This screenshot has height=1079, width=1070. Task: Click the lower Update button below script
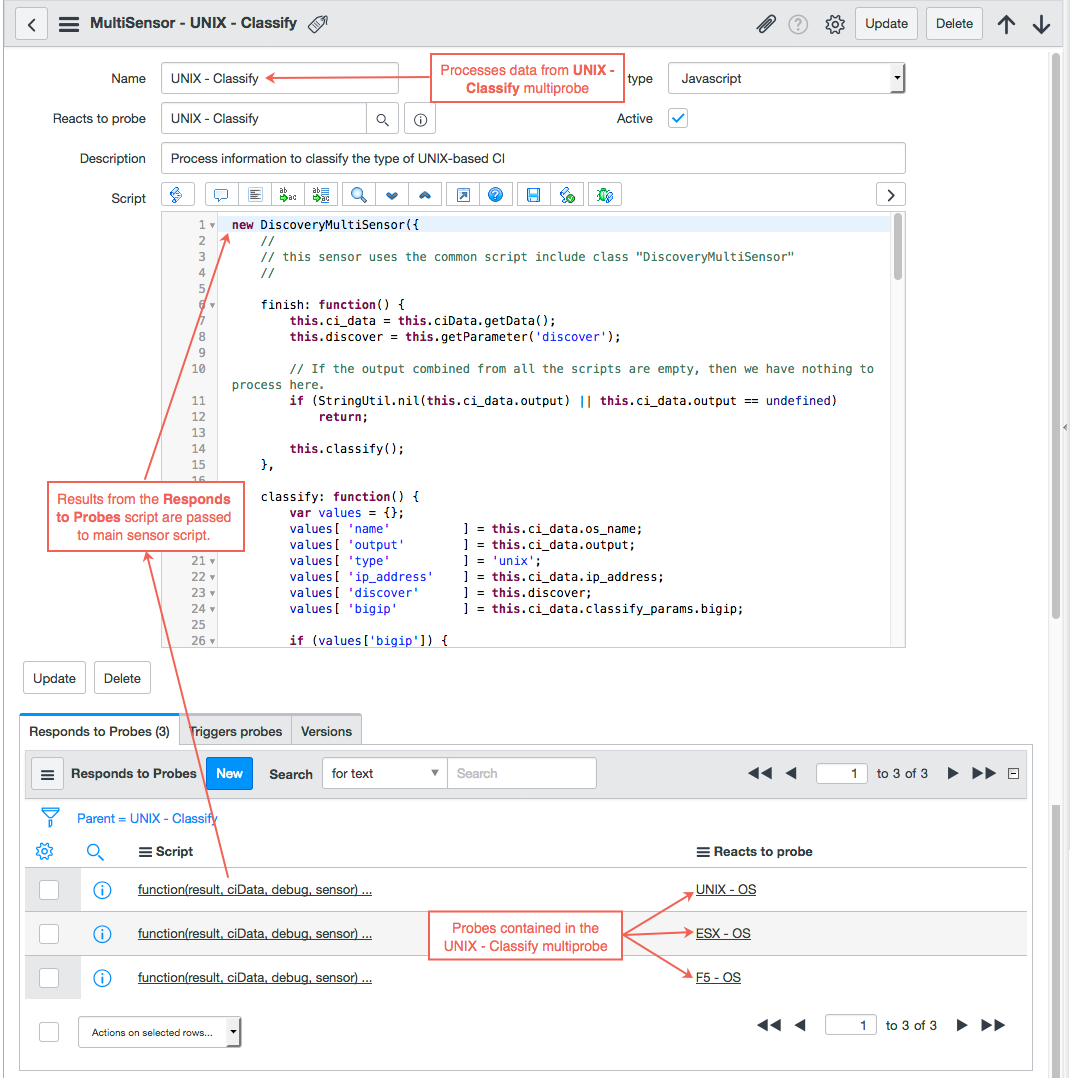click(x=54, y=679)
